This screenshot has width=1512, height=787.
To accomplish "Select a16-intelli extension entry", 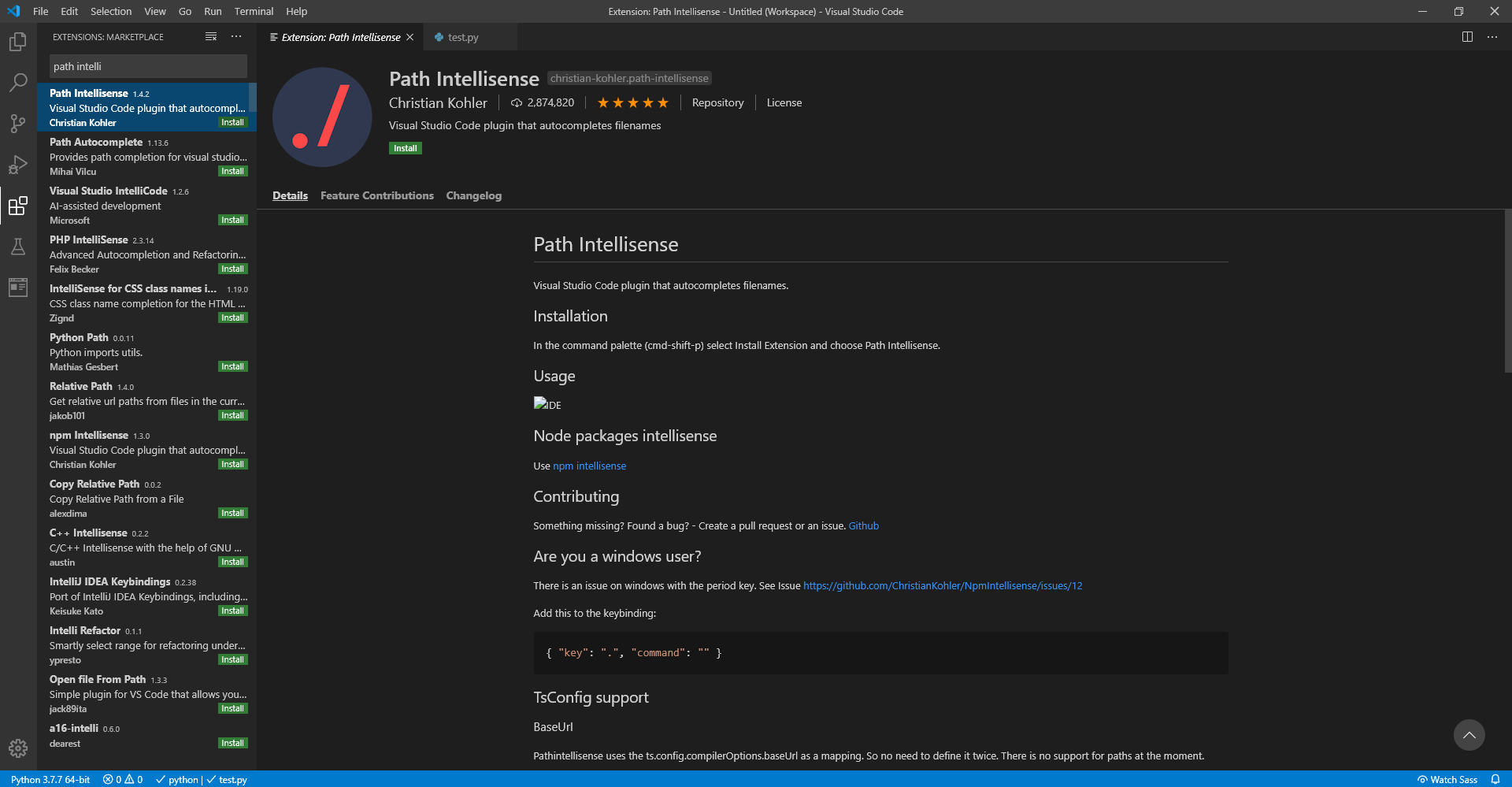I will pyautogui.click(x=146, y=735).
